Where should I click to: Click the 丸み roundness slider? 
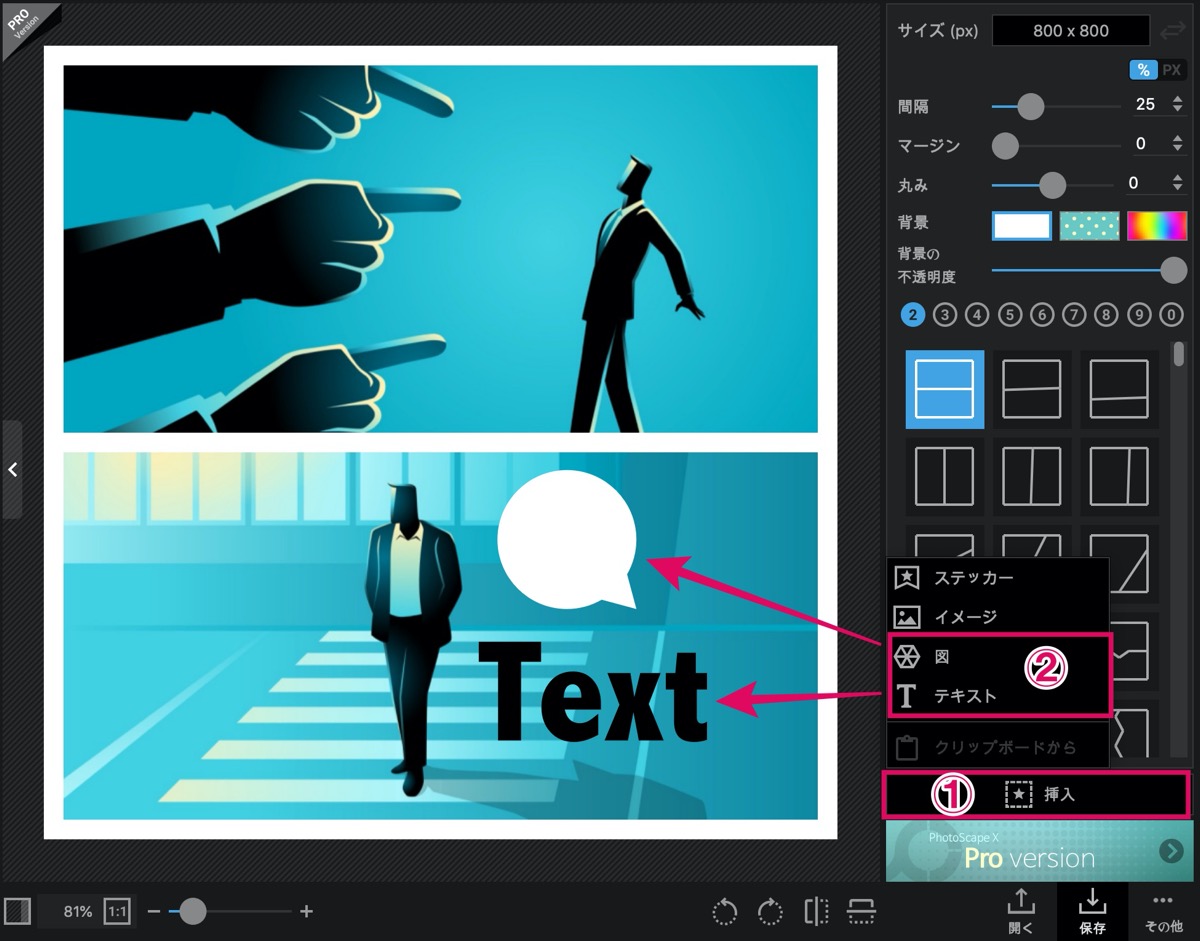(1052, 185)
